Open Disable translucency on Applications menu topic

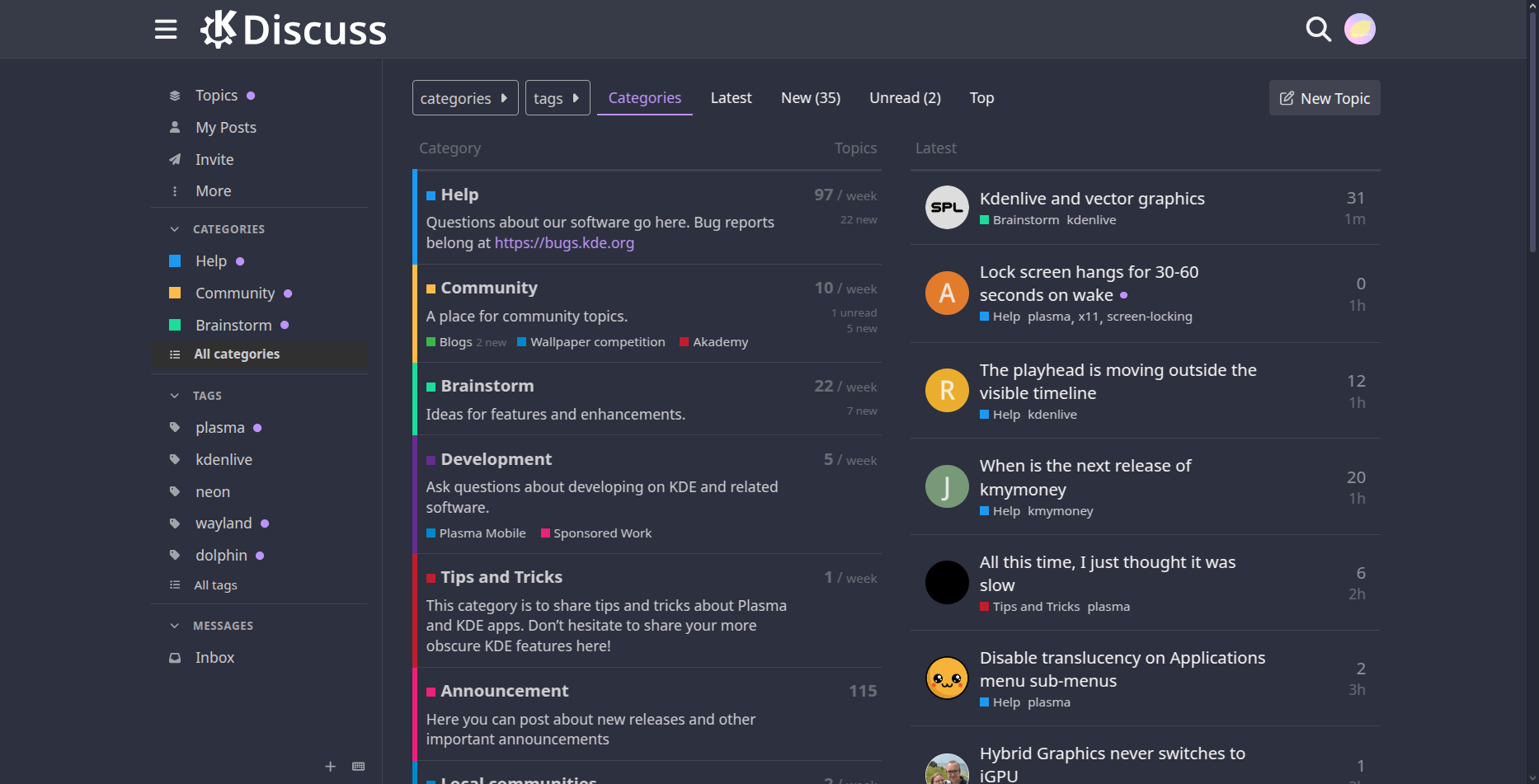(1122, 669)
